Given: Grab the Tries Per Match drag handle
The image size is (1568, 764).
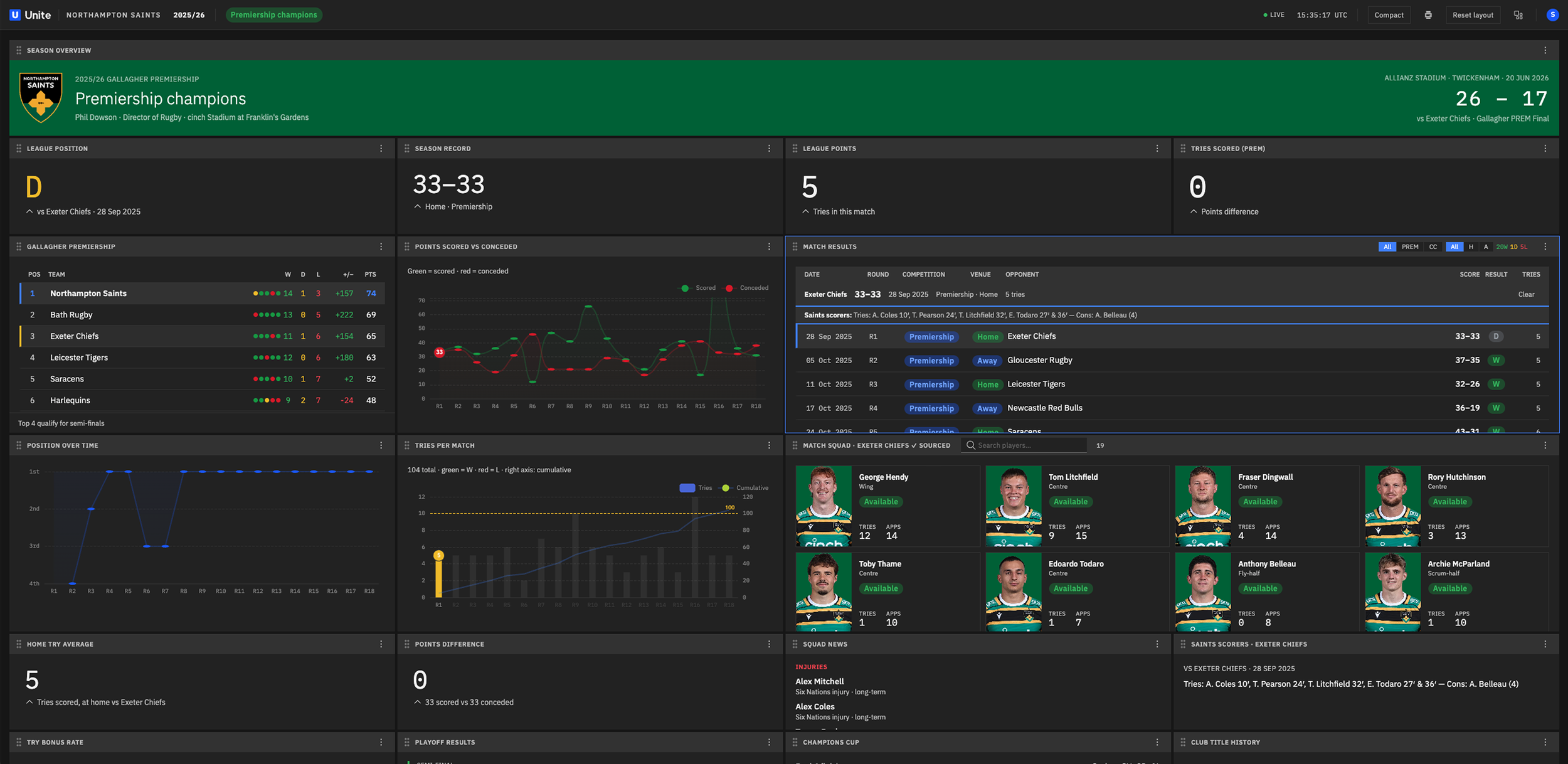Looking at the screenshot, I should (407, 445).
